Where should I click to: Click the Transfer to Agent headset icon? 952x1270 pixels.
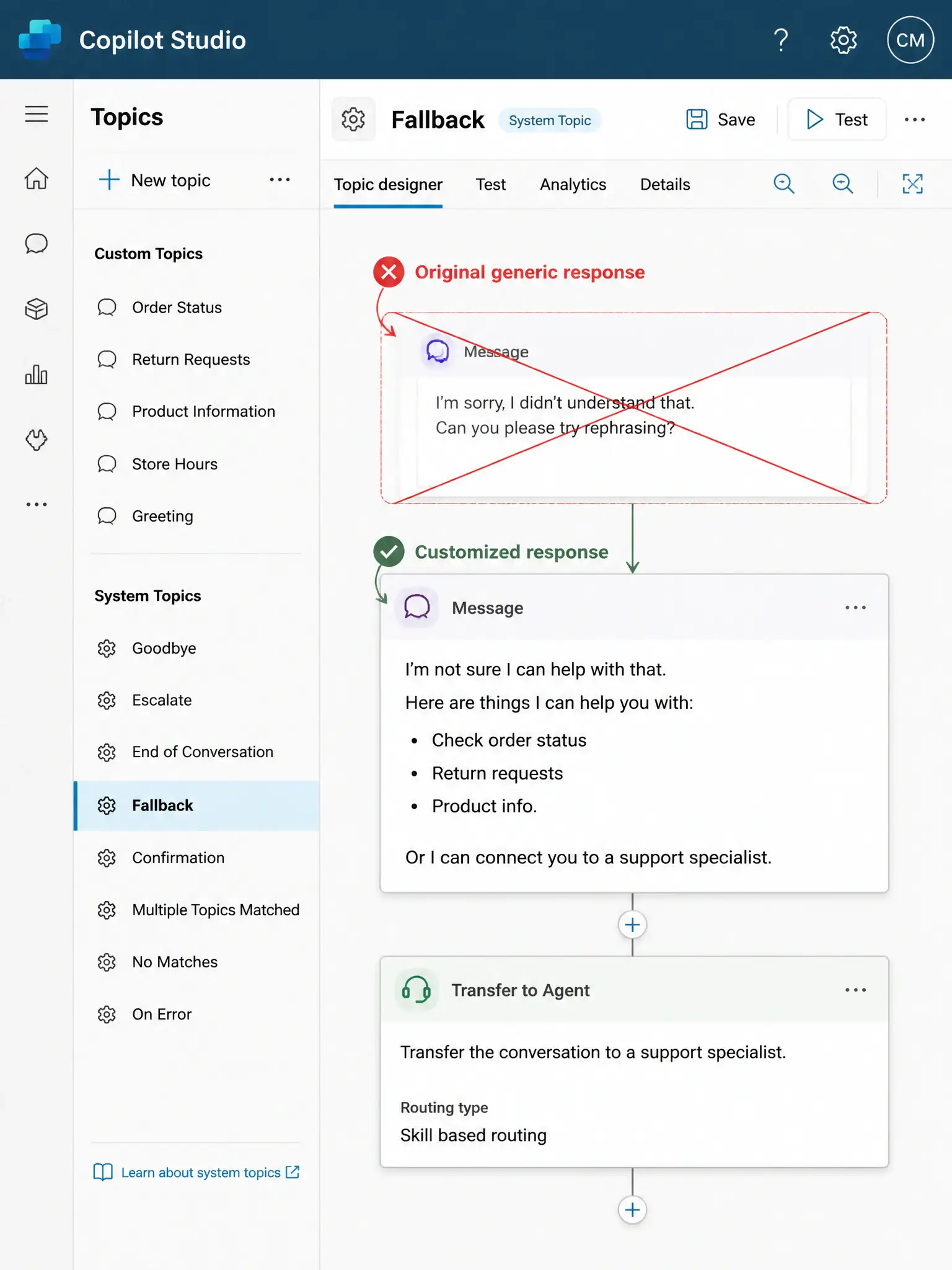(x=416, y=990)
